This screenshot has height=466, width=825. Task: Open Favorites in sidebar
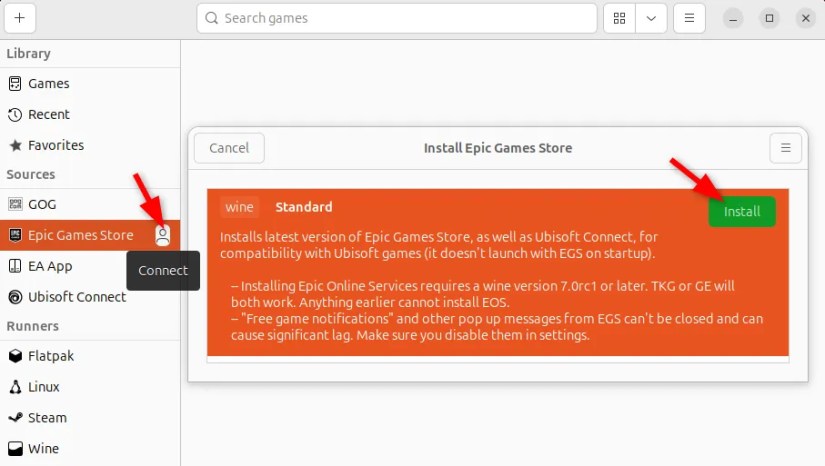(x=90, y=145)
